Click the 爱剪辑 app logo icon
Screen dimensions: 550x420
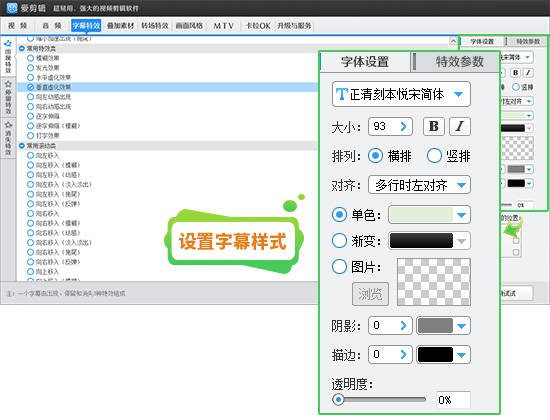pos(12,7)
